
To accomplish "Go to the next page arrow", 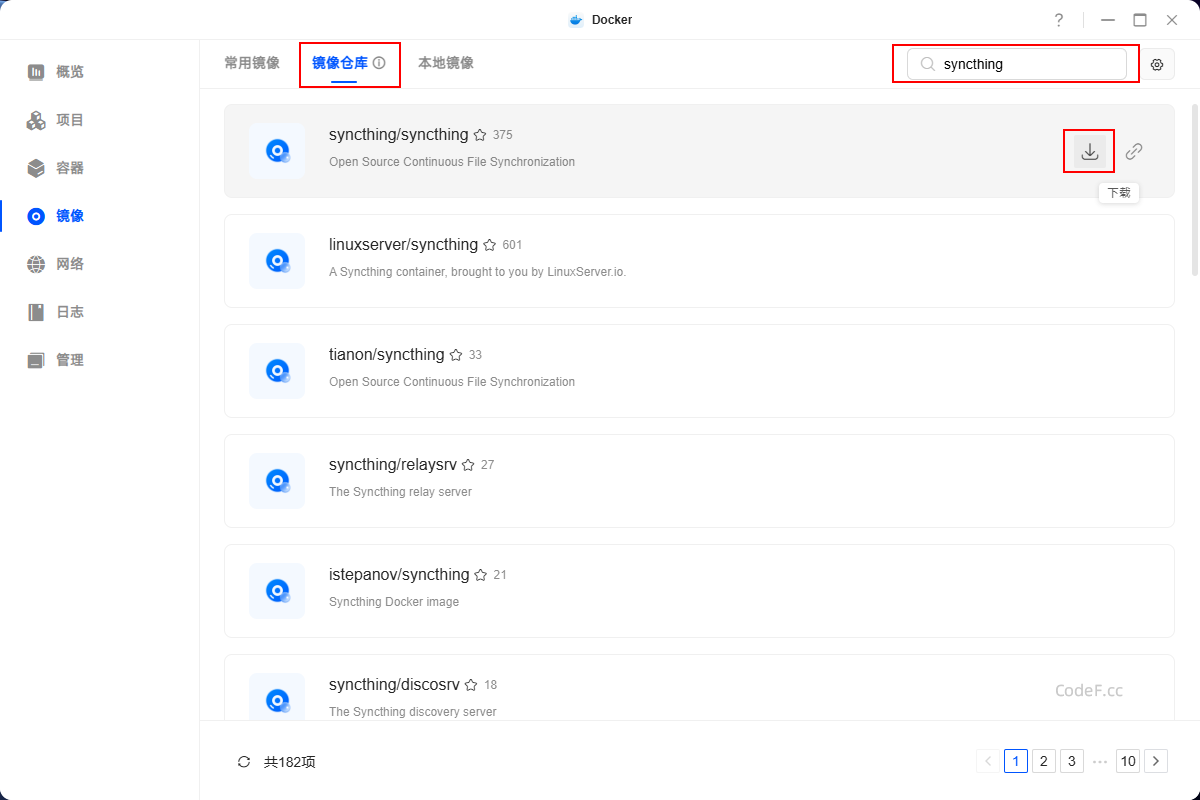I will coord(1156,761).
